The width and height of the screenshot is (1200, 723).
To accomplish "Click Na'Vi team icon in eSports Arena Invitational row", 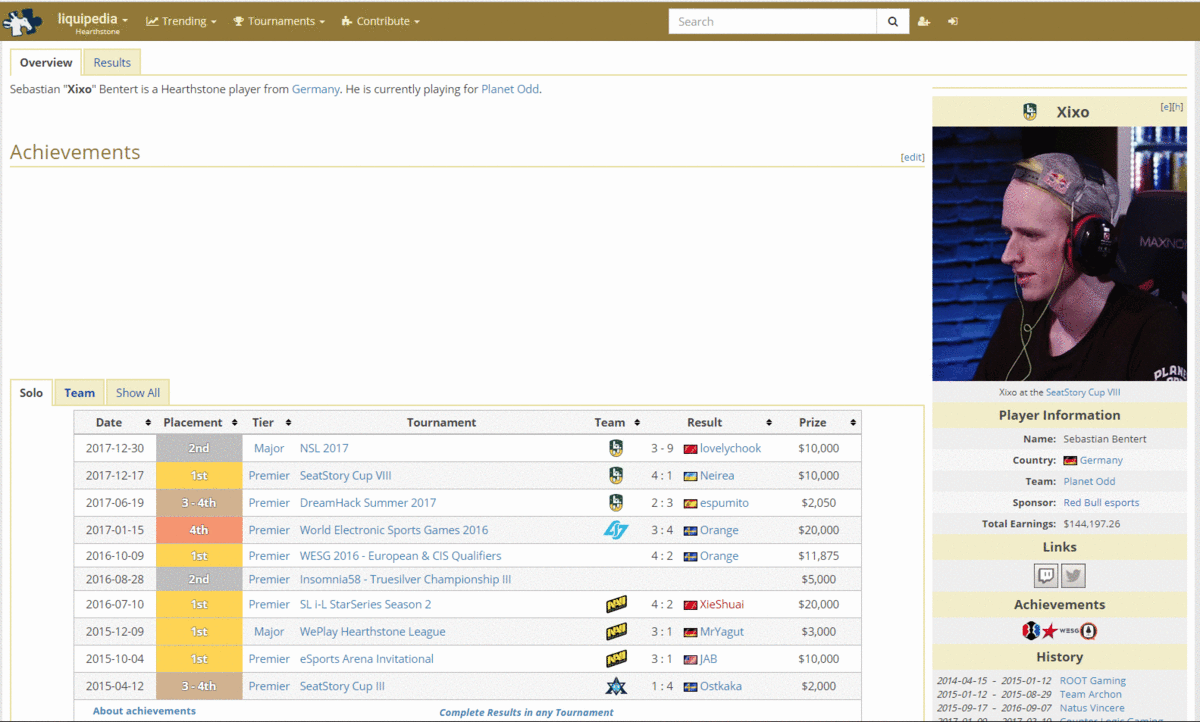I will pos(616,659).
